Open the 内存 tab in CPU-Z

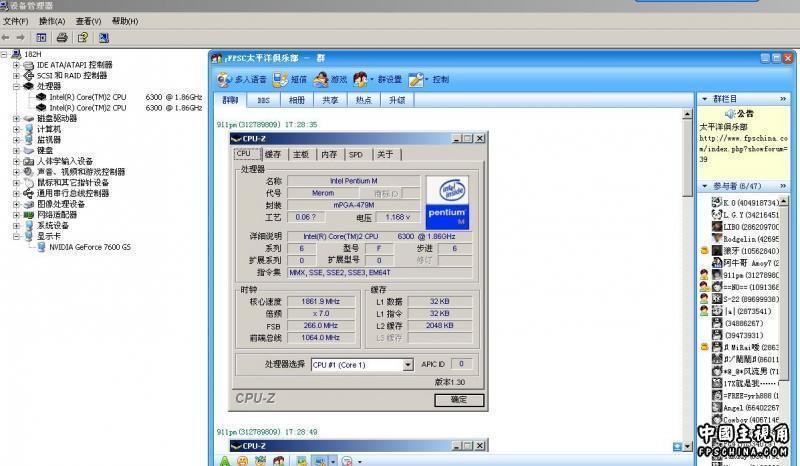329,154
